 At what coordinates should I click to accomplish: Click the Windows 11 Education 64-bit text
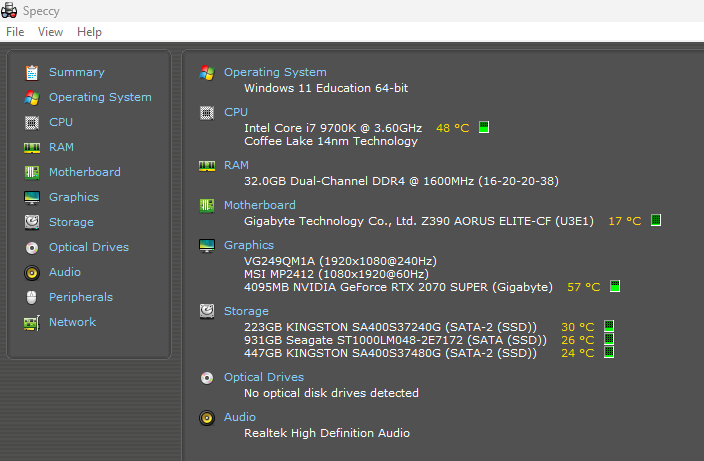point(326,88)
